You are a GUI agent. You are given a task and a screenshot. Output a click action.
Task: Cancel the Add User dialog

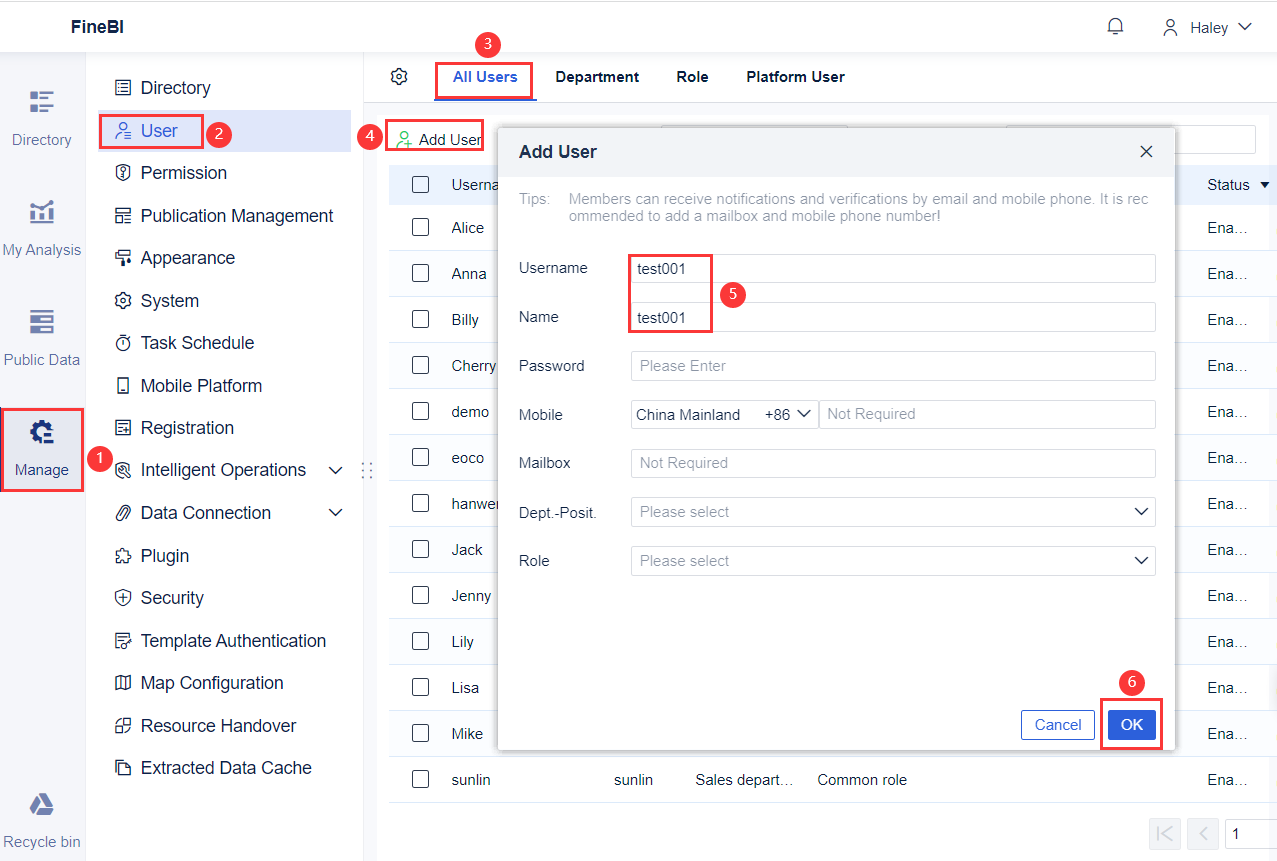click(1057, 724)
